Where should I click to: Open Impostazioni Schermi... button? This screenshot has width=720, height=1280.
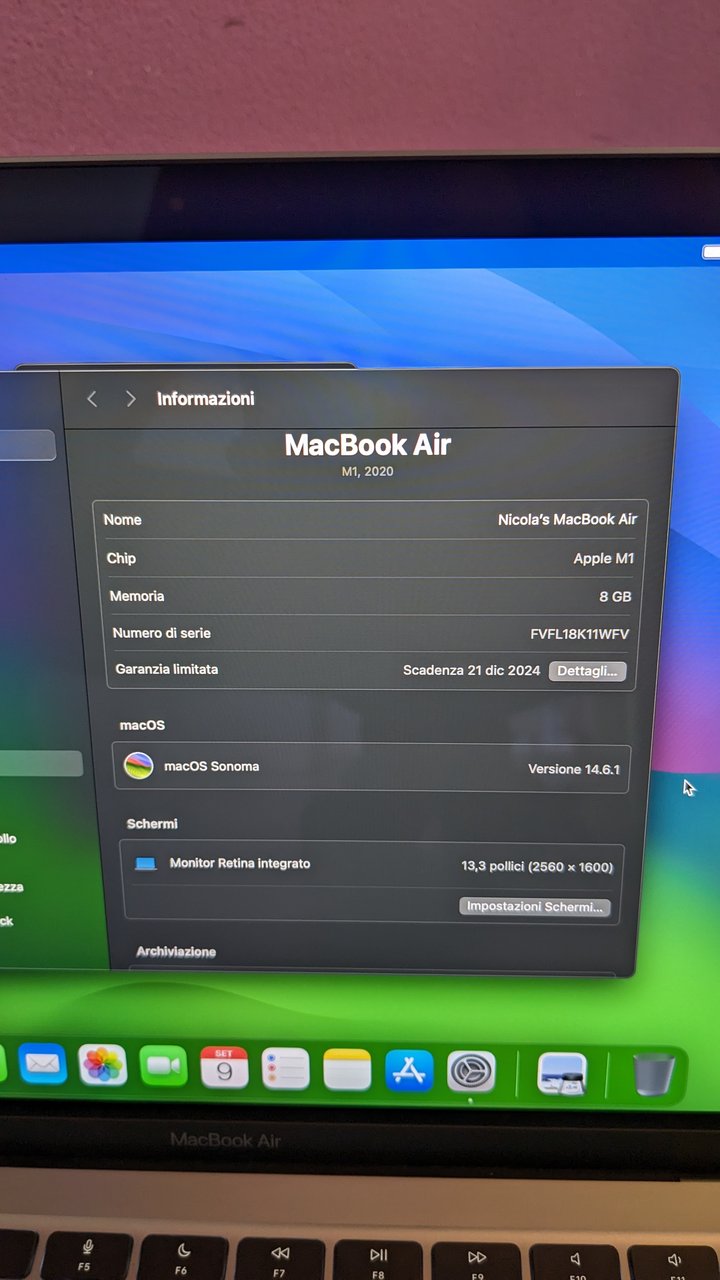coord(535,907)
